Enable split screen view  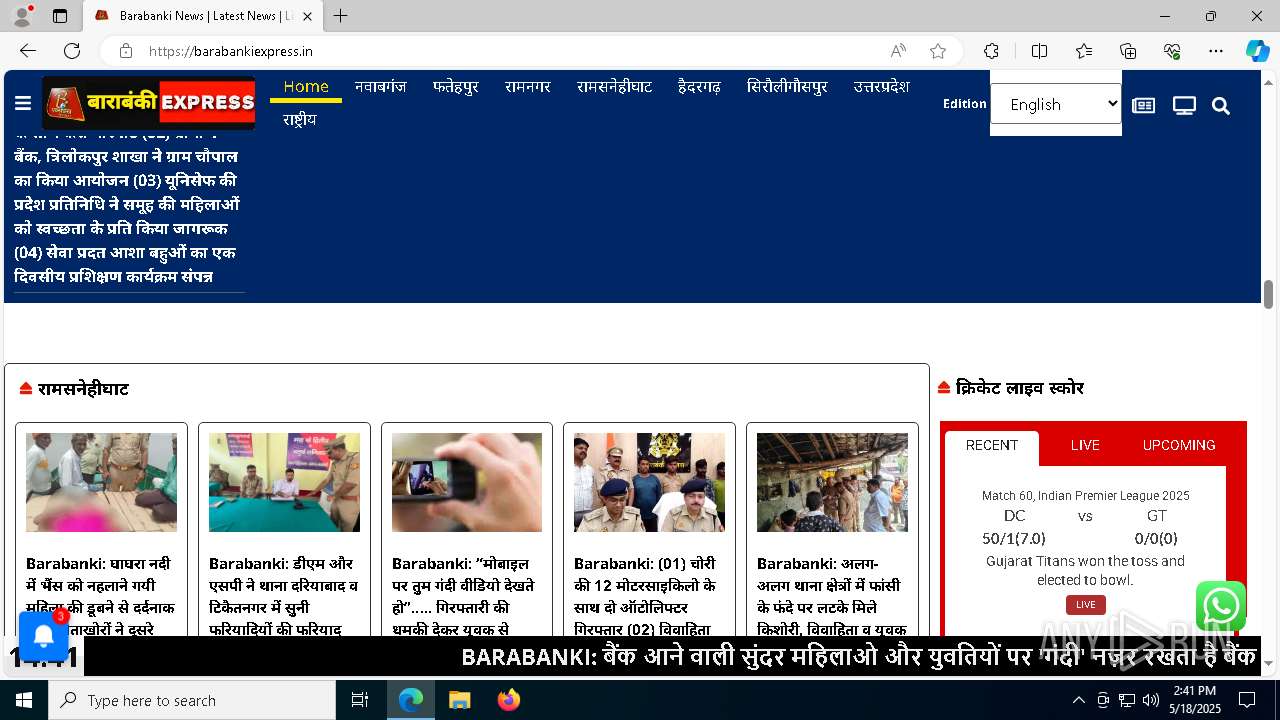(x=1039, y=51)
